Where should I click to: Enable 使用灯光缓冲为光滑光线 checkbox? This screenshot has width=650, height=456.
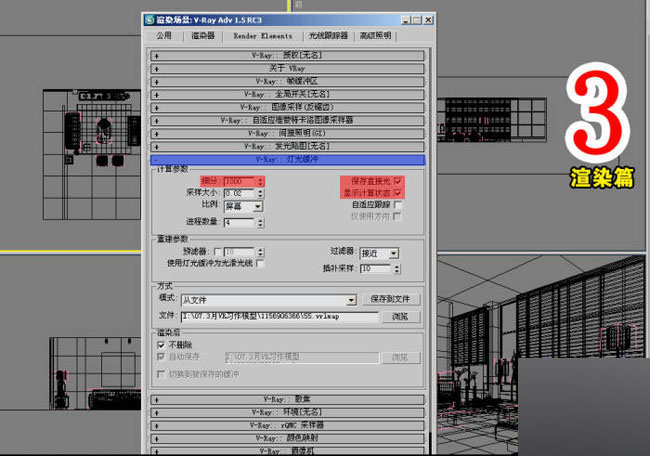tap(260, 263)
